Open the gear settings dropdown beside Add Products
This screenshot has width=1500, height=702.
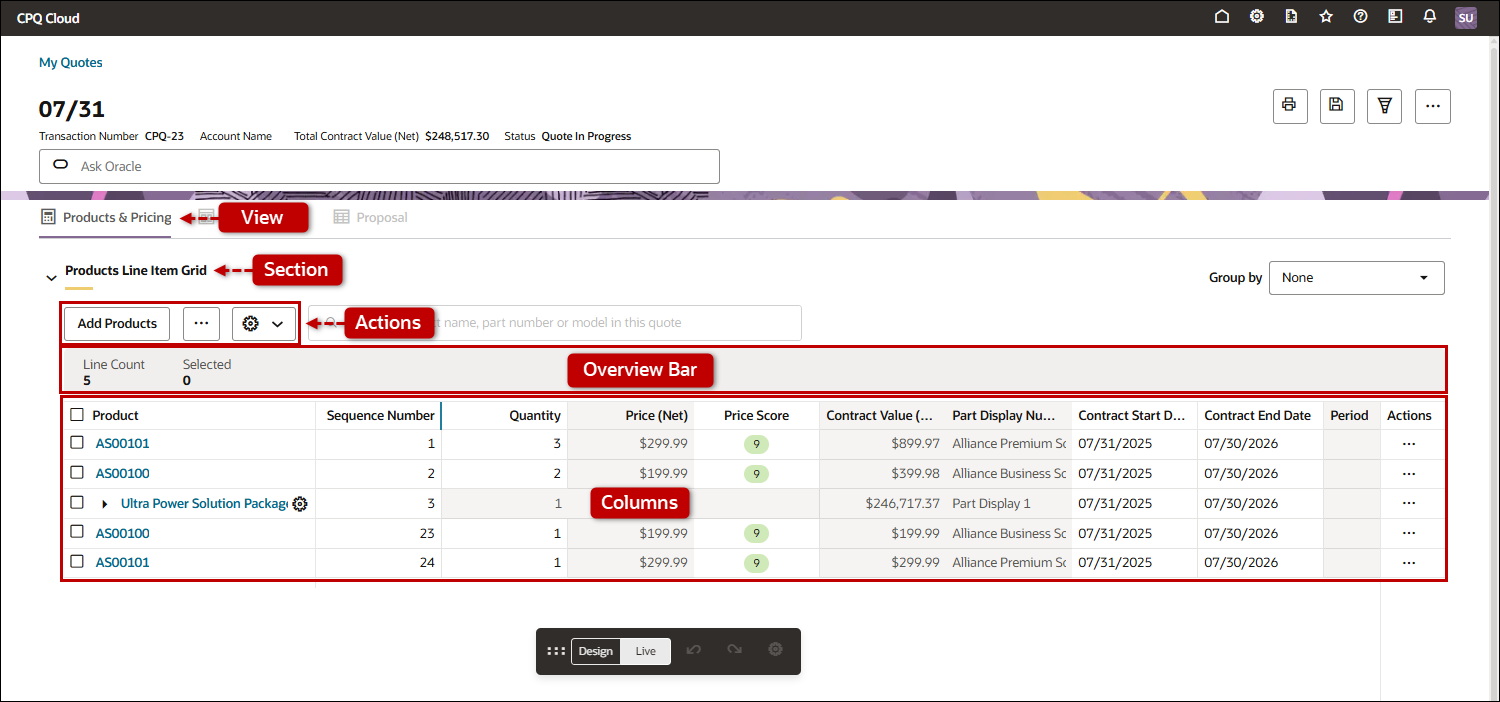coord(264,324)
